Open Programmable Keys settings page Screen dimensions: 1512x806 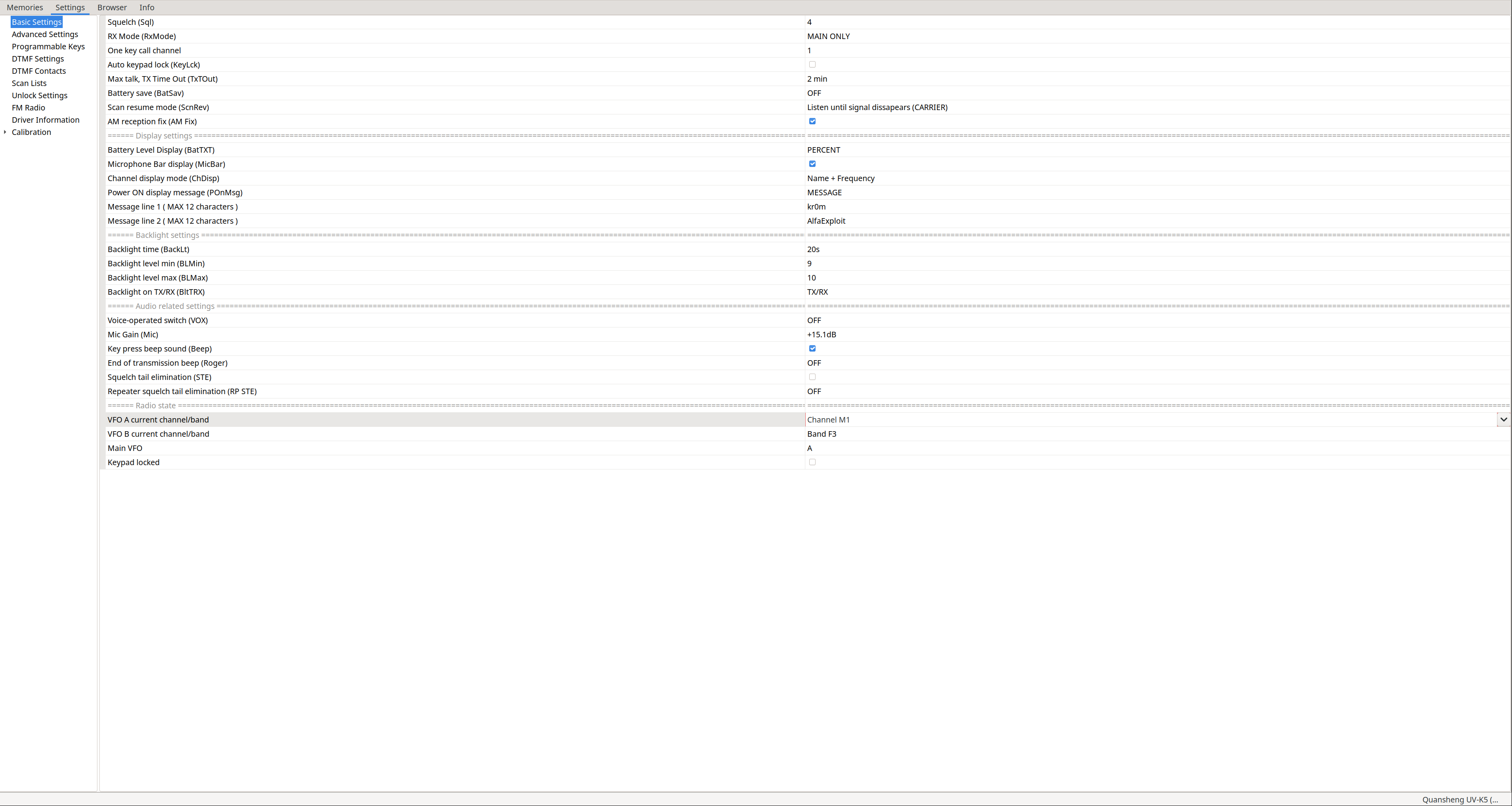48,47
